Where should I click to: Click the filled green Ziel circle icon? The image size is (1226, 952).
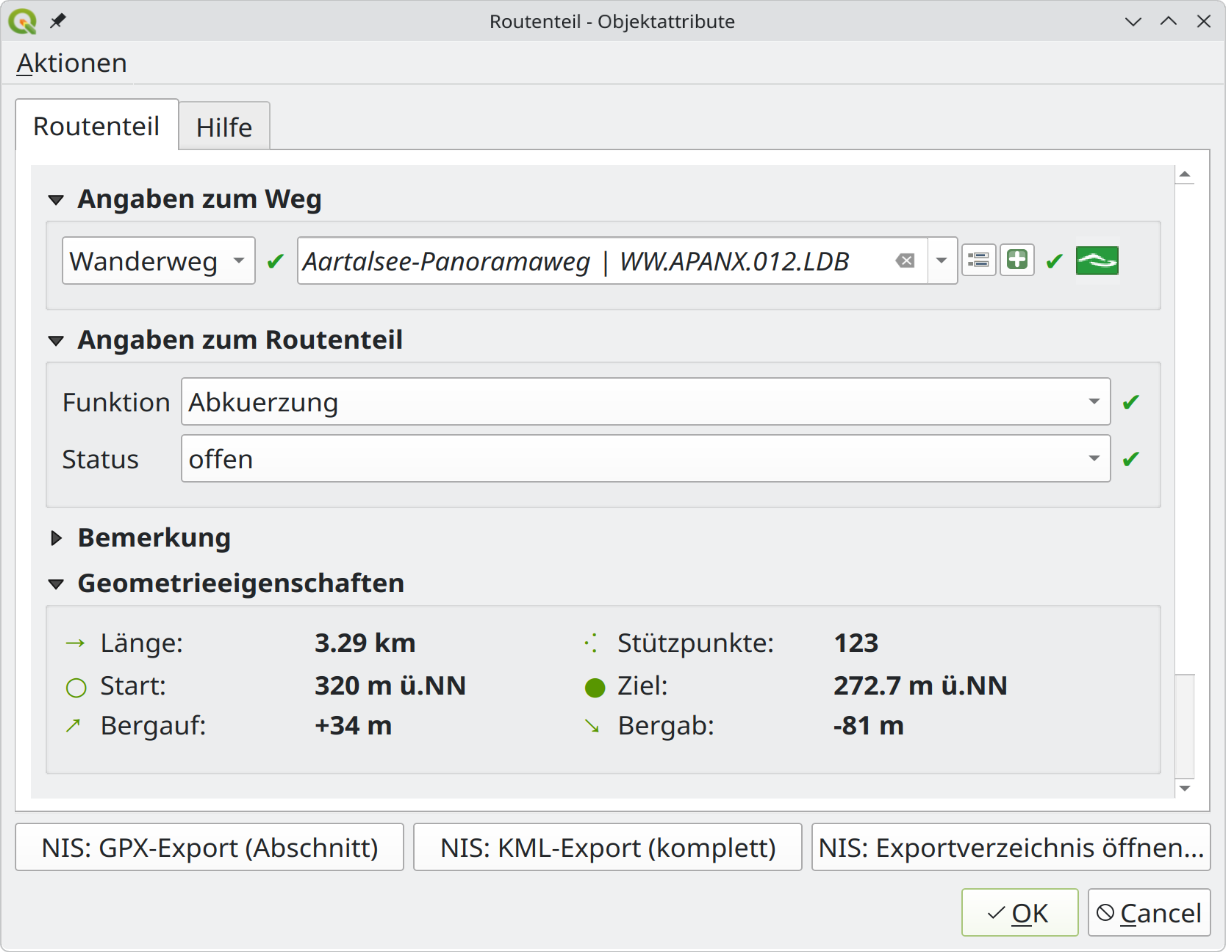click(x=595, y=688)
